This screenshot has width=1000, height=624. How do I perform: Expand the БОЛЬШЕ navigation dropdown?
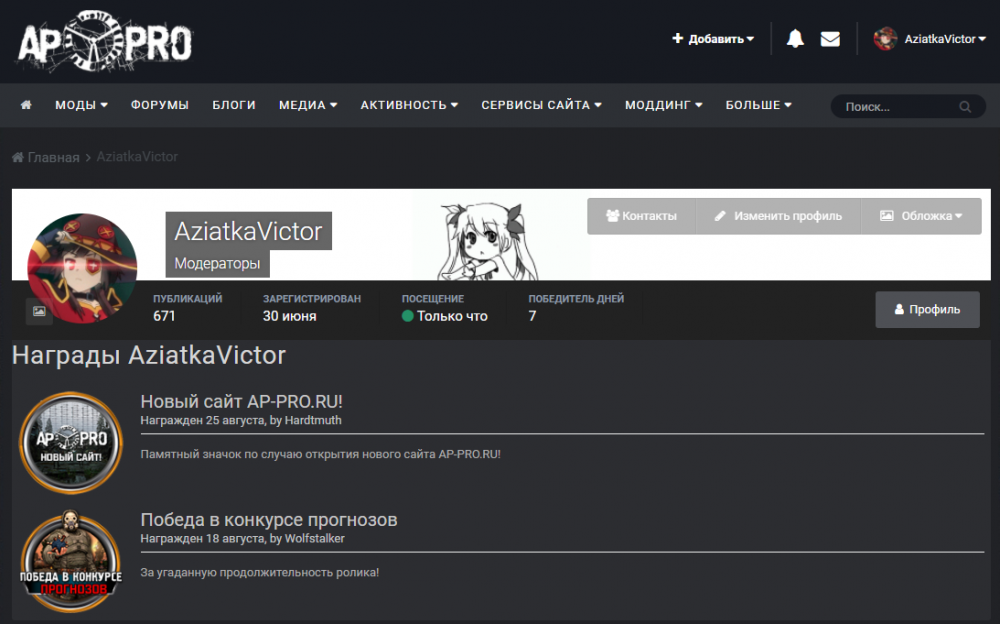759,105
